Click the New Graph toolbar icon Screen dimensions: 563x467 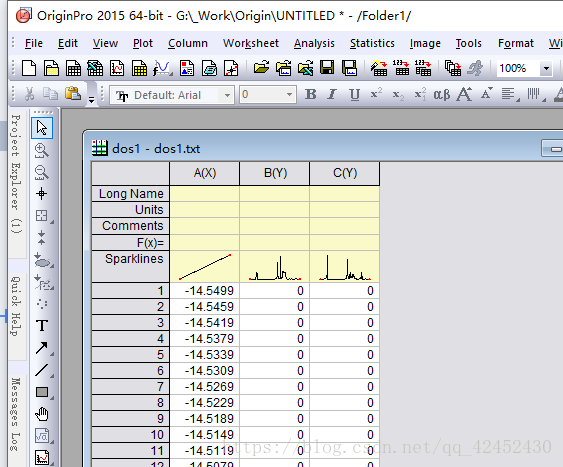click(117, 68)
